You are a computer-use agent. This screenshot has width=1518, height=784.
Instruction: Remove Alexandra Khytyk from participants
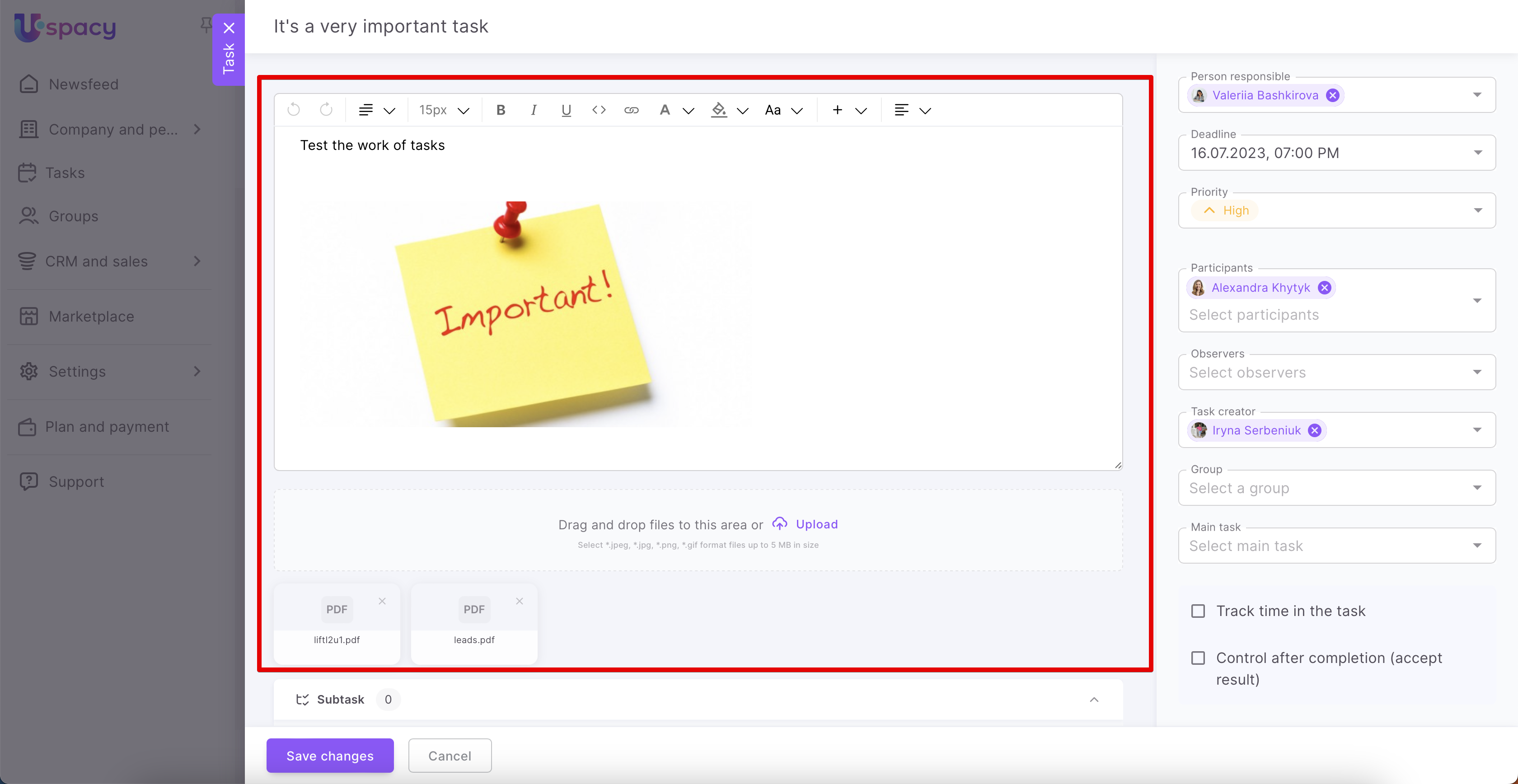[x=1324, y=287]
